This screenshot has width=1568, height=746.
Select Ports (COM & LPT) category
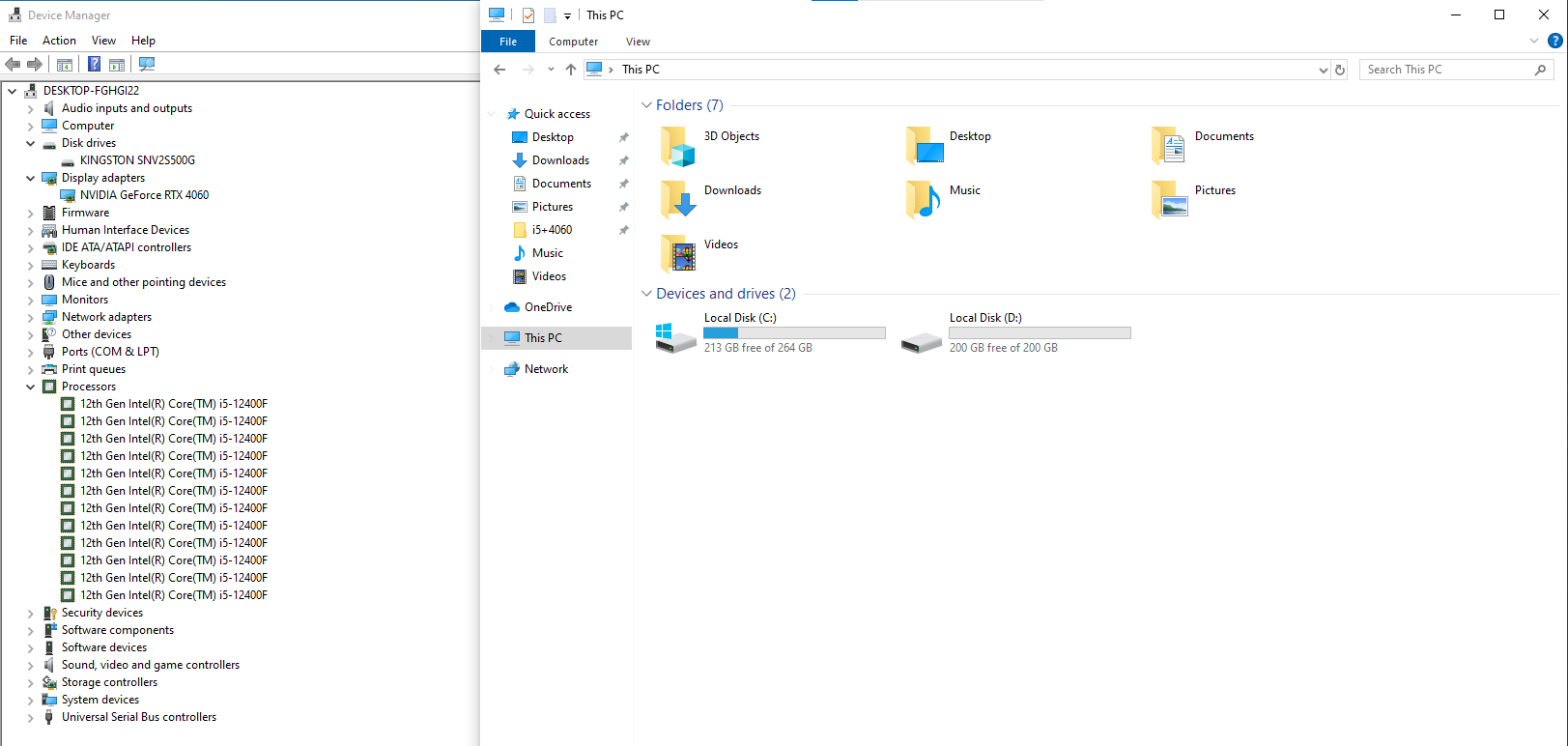pos(110,352)
